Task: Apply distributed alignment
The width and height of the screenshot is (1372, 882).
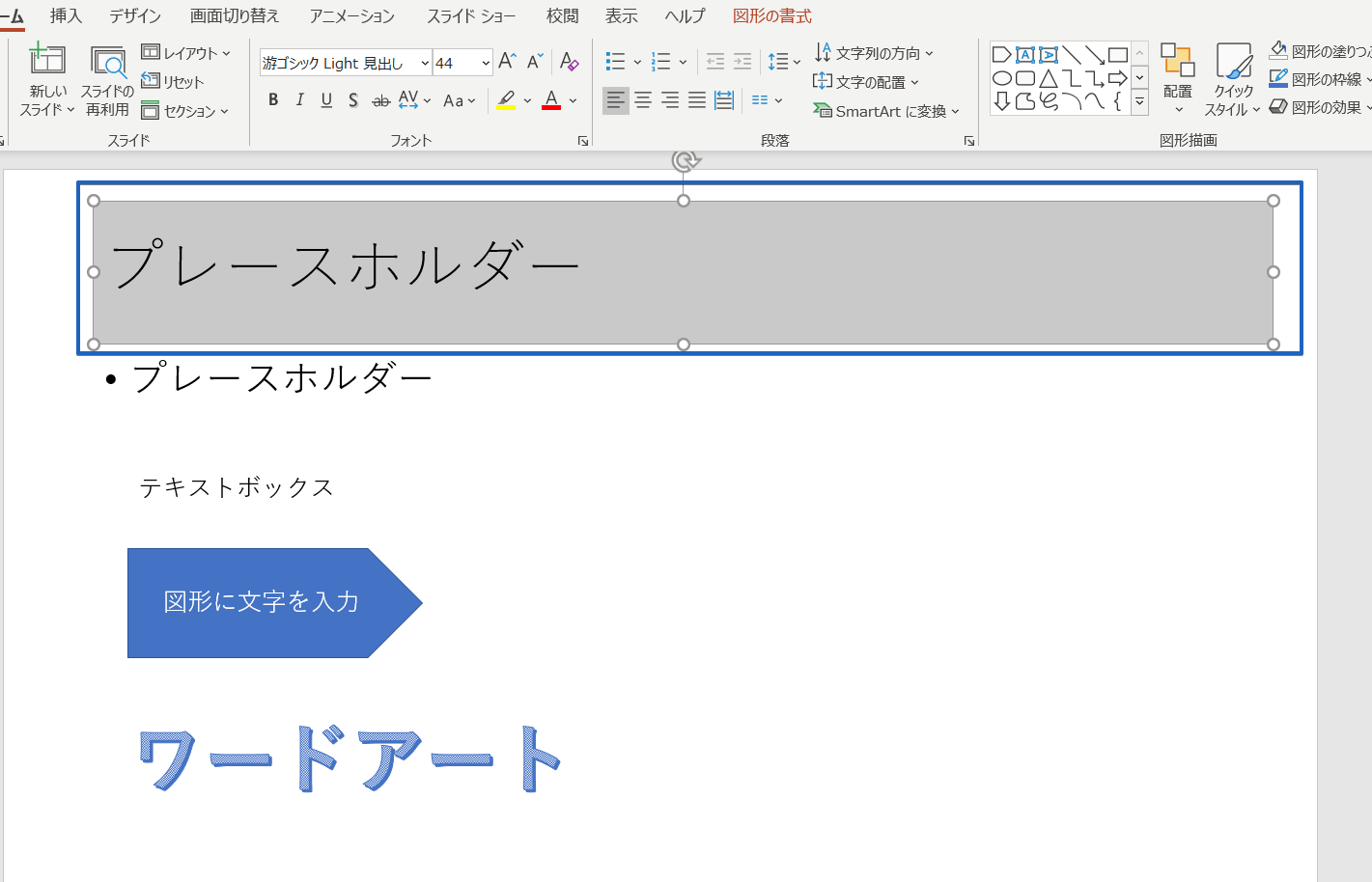Action: coord(724,100)
